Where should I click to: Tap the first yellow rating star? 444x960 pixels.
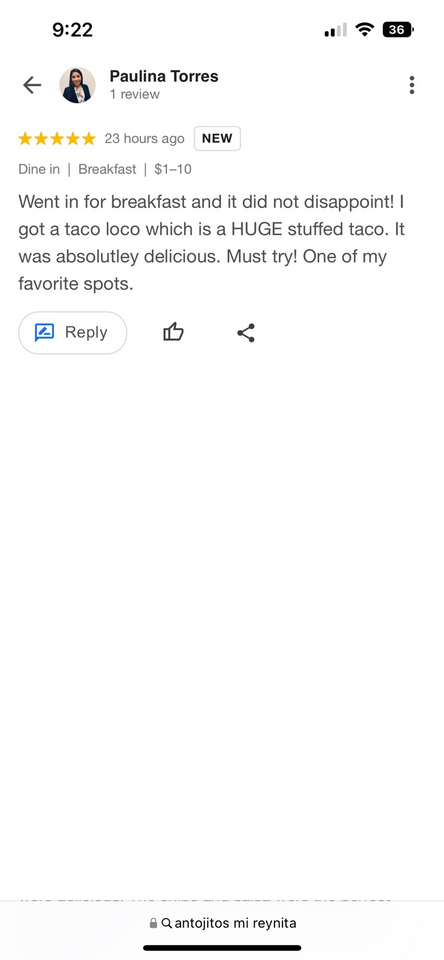click(x=25, y=138)
